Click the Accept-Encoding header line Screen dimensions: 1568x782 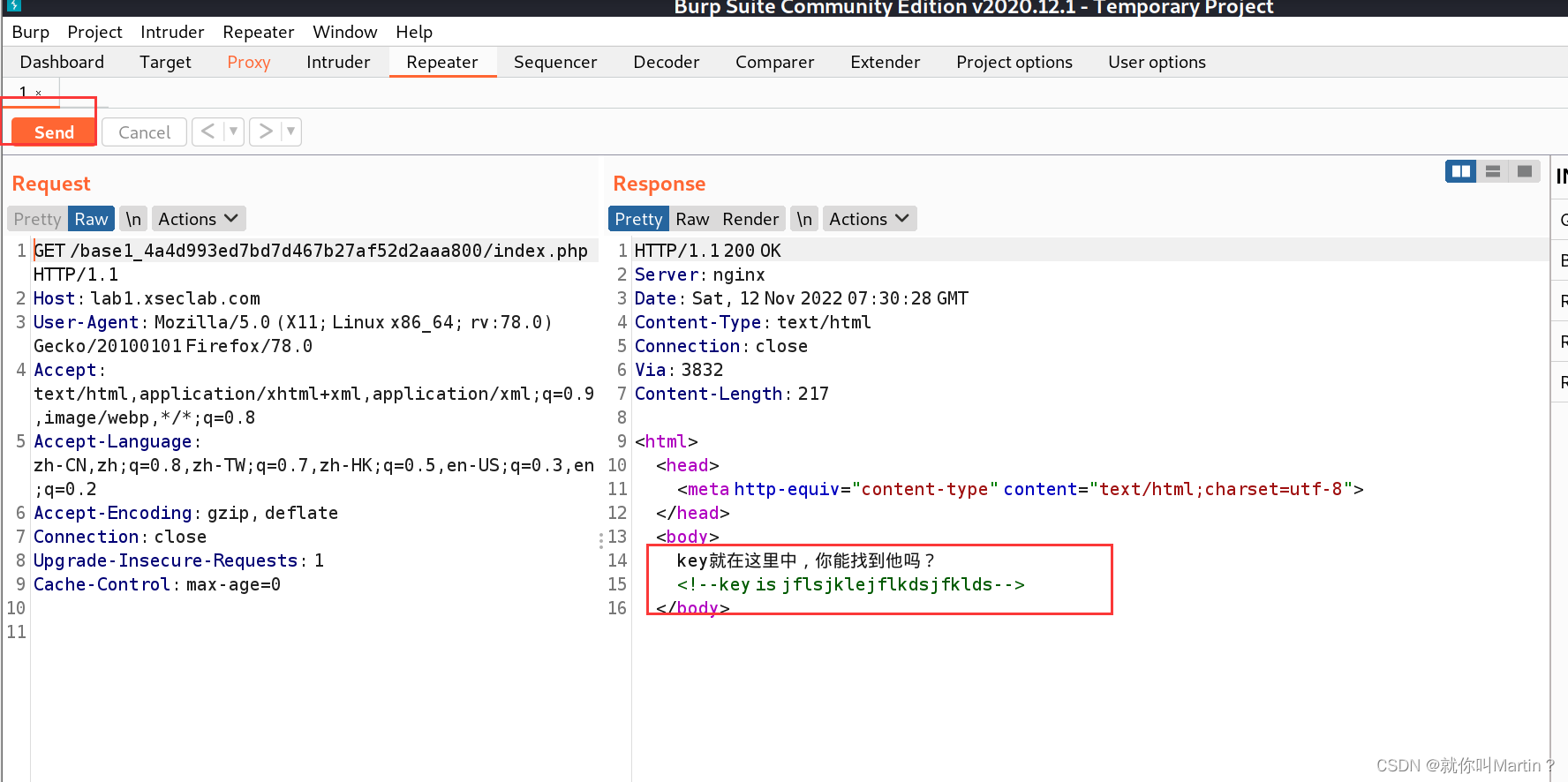pos(185,513)
